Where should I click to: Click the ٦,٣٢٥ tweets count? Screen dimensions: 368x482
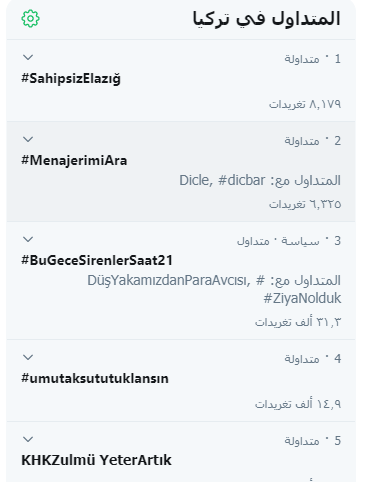pos(305,204)
